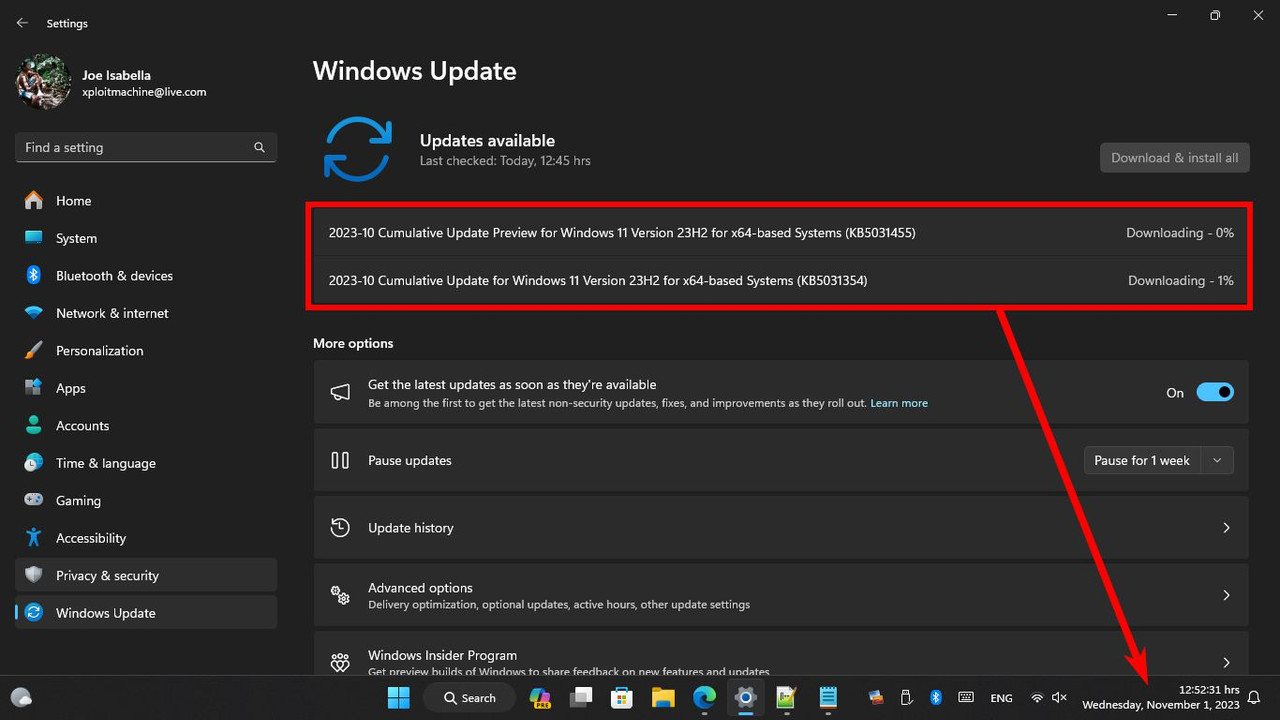Click the Notepad icon on taskbar
Screen dimensions: 1280x720
pyautogui.click(x=827, y=698)
